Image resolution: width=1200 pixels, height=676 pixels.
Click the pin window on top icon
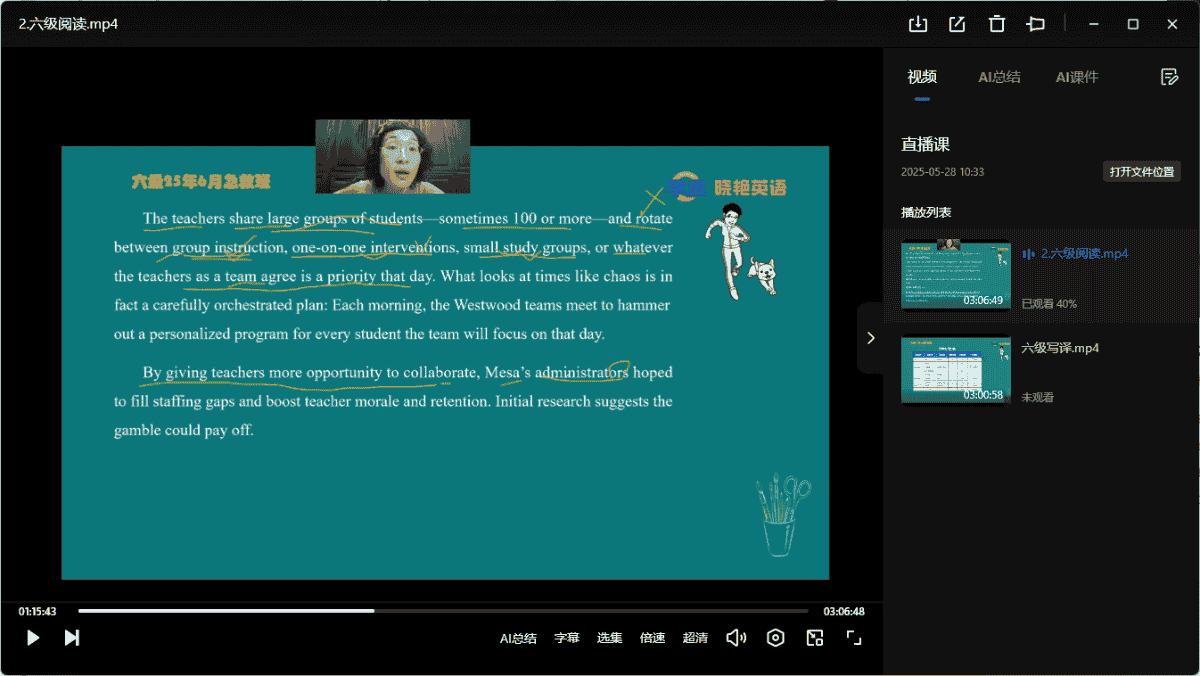(1036, 24)
